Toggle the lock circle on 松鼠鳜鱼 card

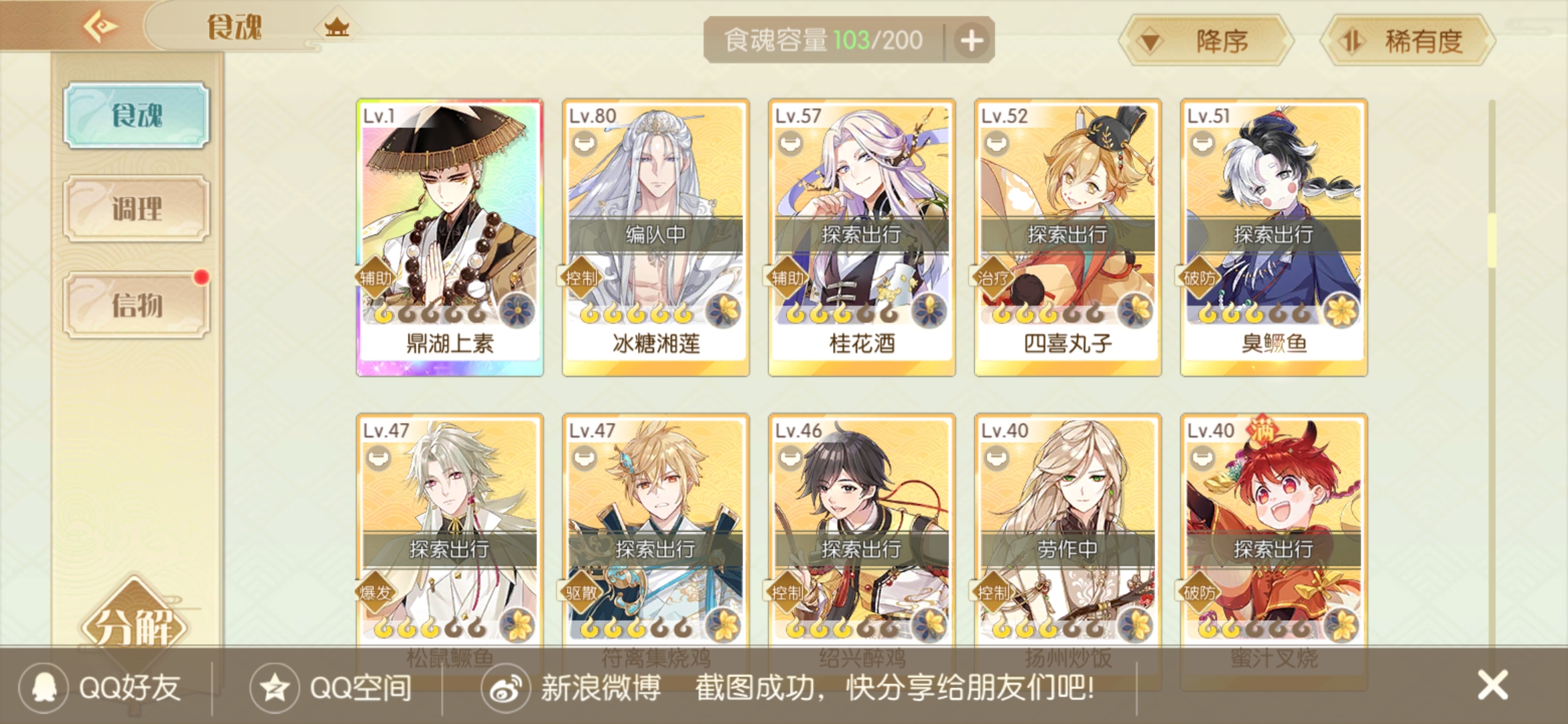379,458
